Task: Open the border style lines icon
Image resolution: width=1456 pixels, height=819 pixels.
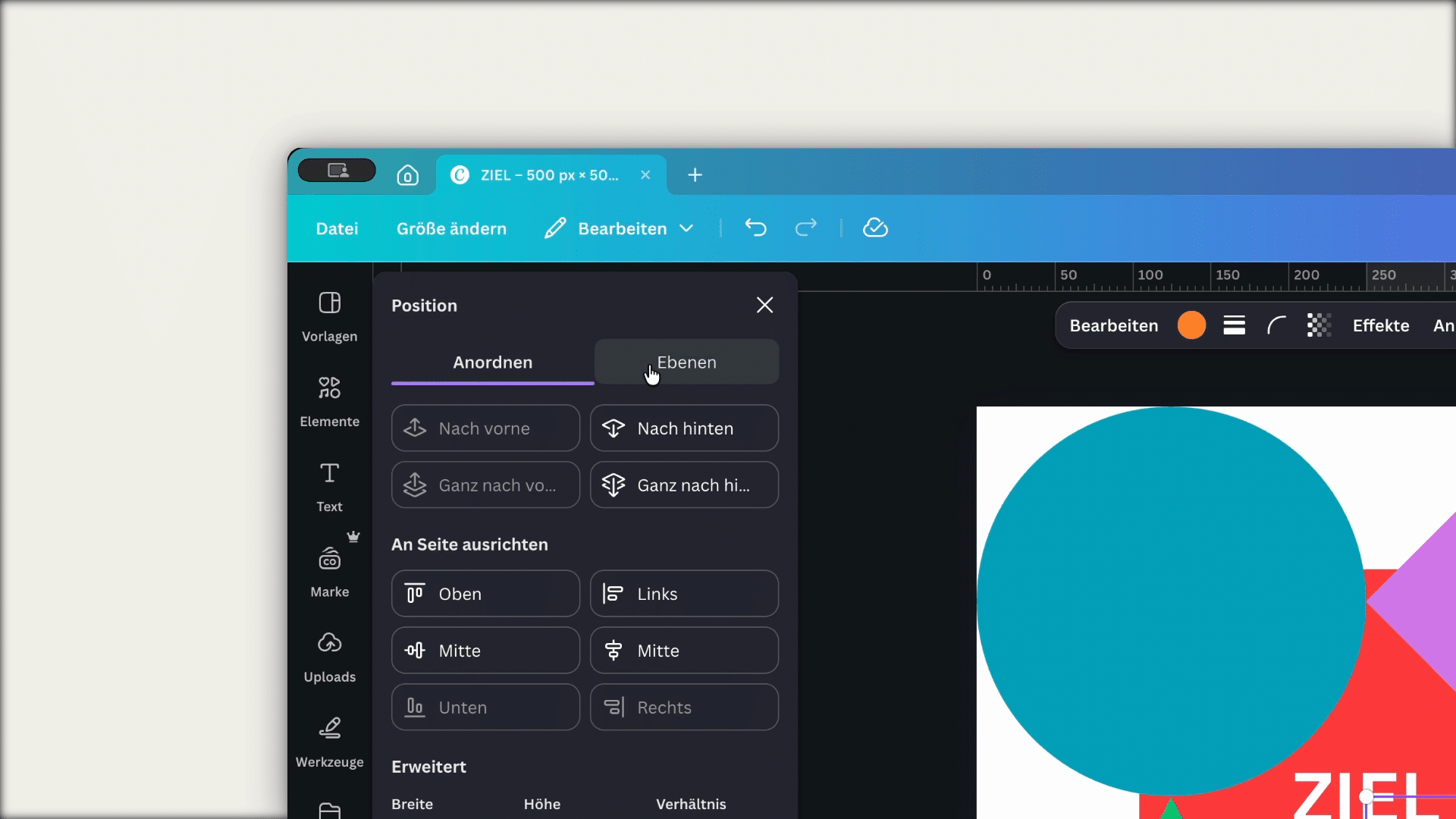Action: coord(1234,325)
